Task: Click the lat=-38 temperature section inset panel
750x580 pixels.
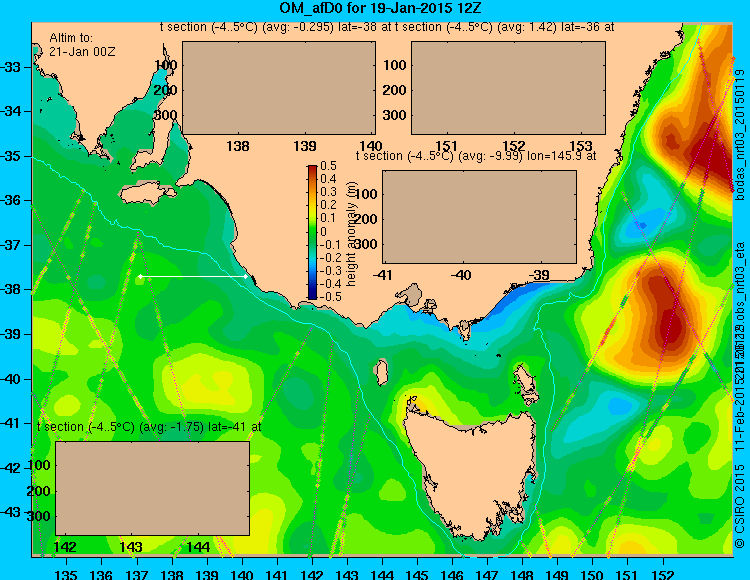Action: (x=279, y=88)
